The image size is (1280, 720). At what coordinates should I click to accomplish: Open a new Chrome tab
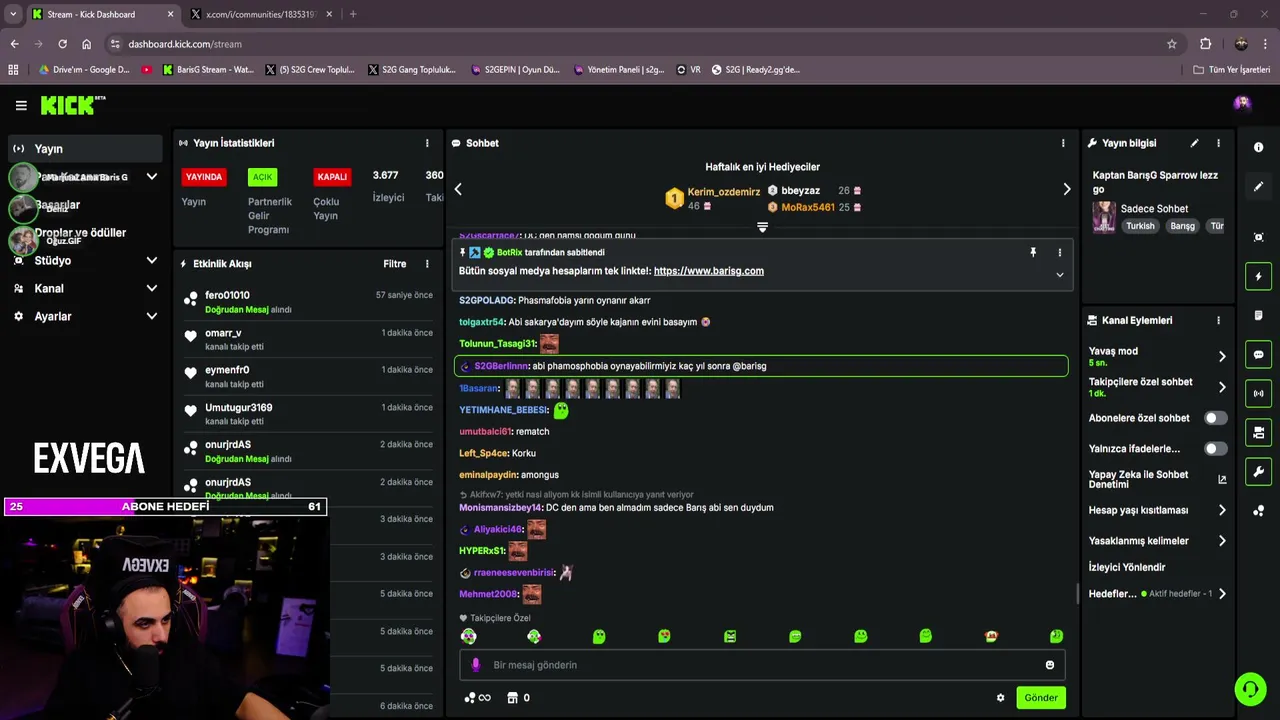tap(352, 14)
